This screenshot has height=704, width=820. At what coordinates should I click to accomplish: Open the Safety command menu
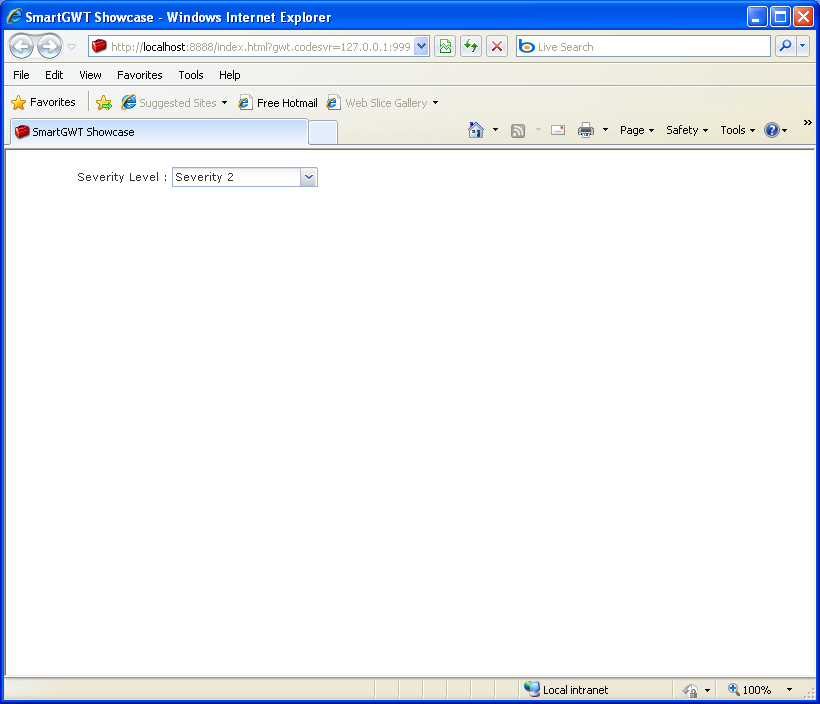click(x=687, y=130)
